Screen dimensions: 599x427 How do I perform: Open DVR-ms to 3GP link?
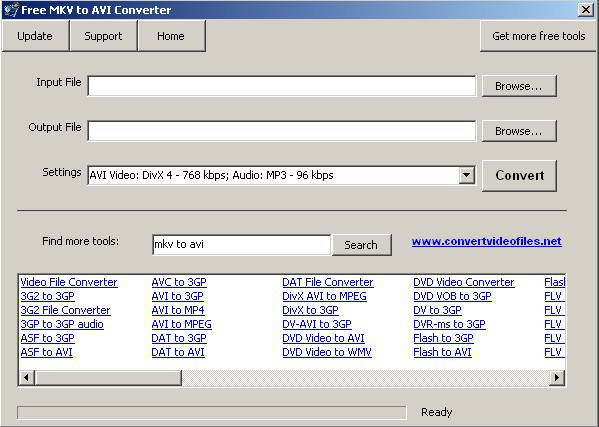coord(449,324)
